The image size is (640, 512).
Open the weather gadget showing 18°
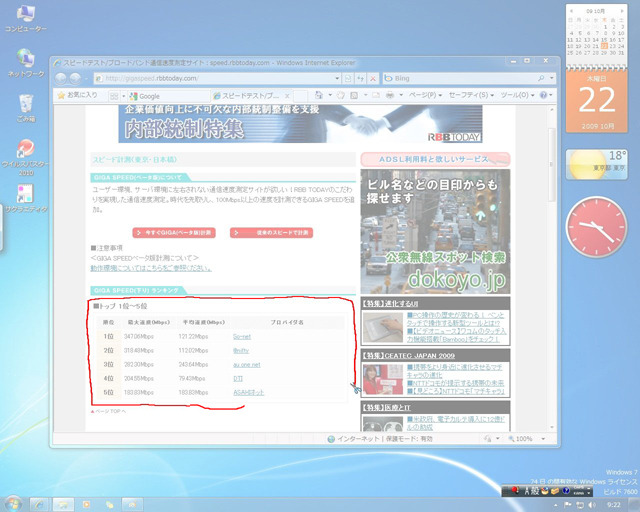tap(596, 165)
